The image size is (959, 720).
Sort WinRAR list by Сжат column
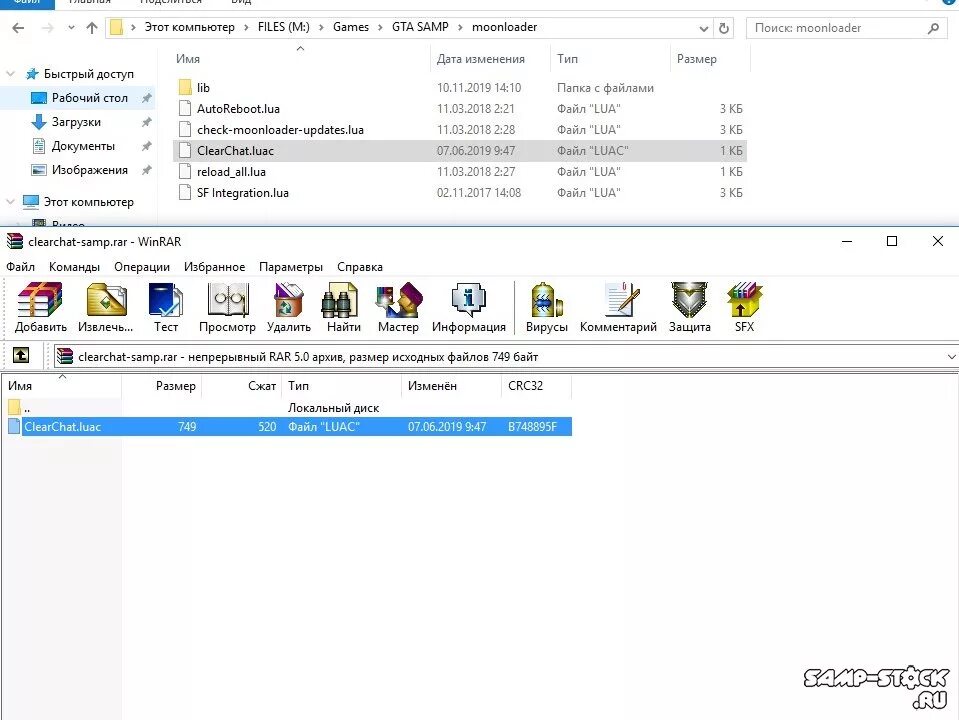click(242, 386)
